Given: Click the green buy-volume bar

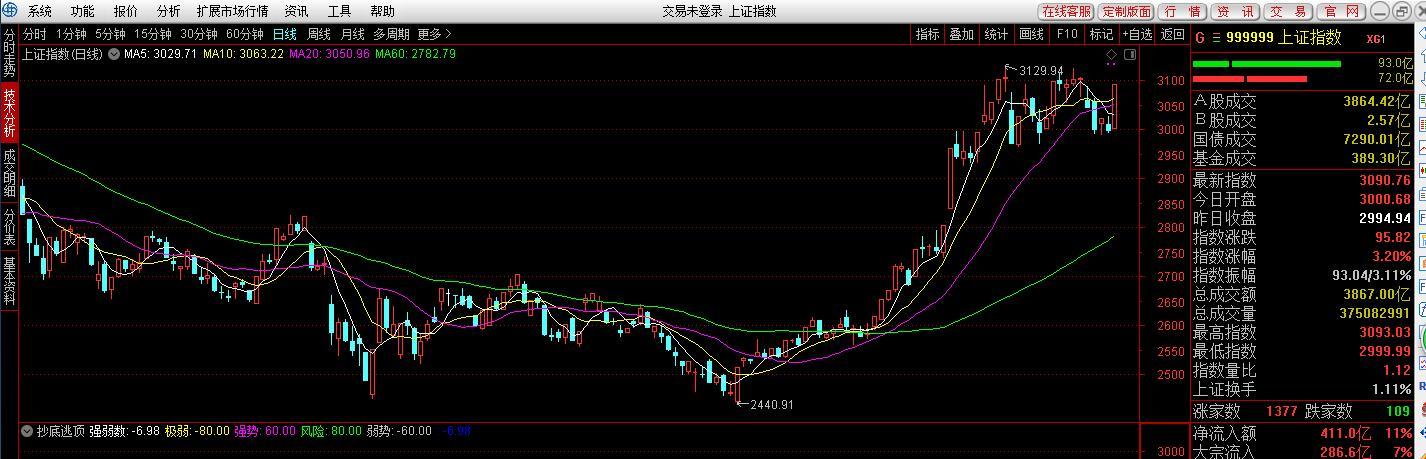Looking at the screenshot, I should (1267, 64).
